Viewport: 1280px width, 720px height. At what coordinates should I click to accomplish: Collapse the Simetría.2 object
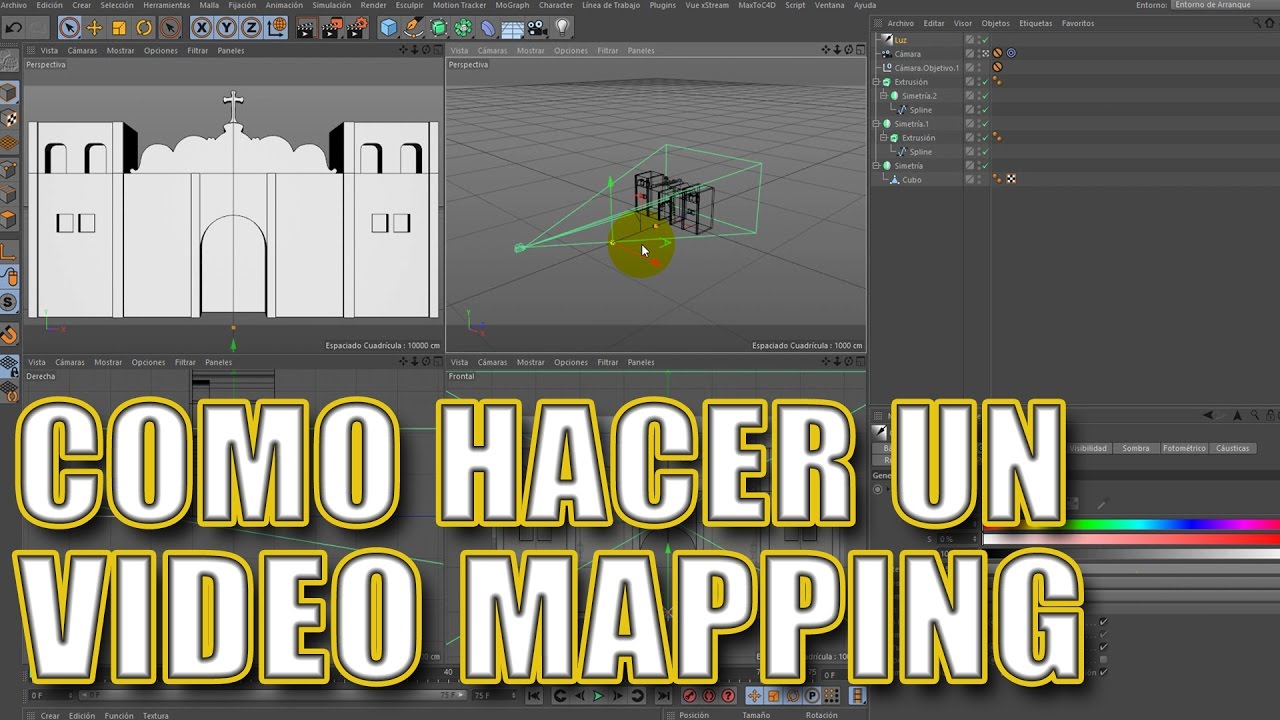[x=884, y=96]
